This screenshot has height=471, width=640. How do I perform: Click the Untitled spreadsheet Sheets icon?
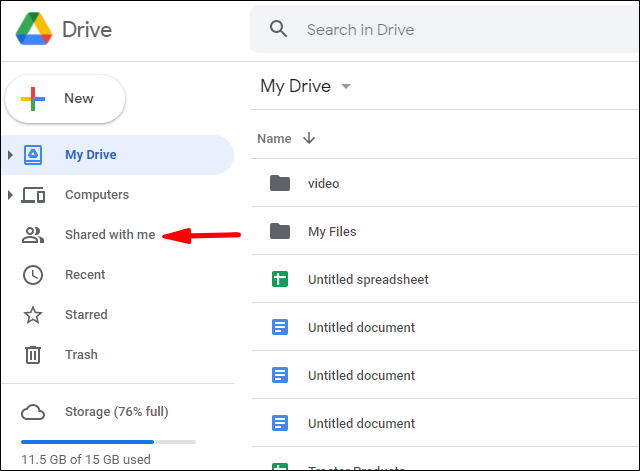click(280, 279)
